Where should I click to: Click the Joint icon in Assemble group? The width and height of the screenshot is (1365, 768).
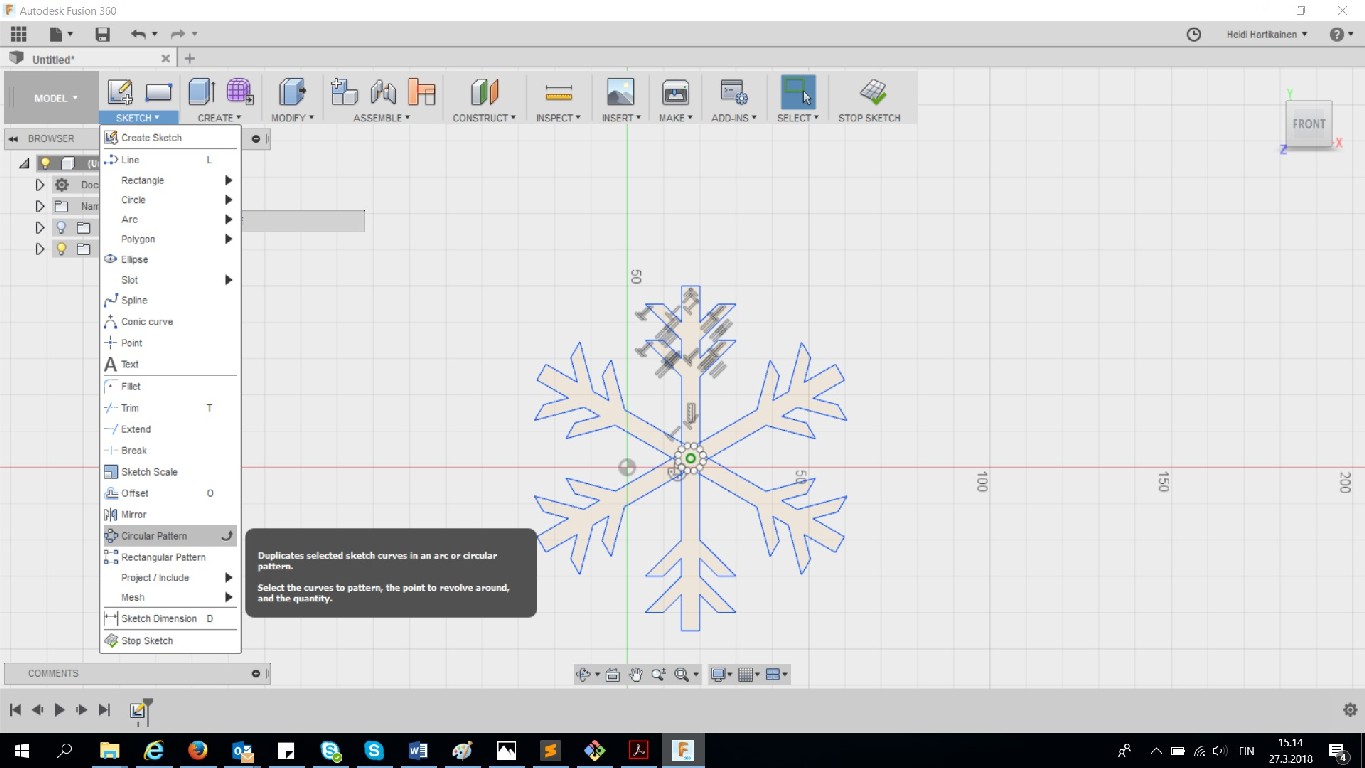tap(383, 93)
